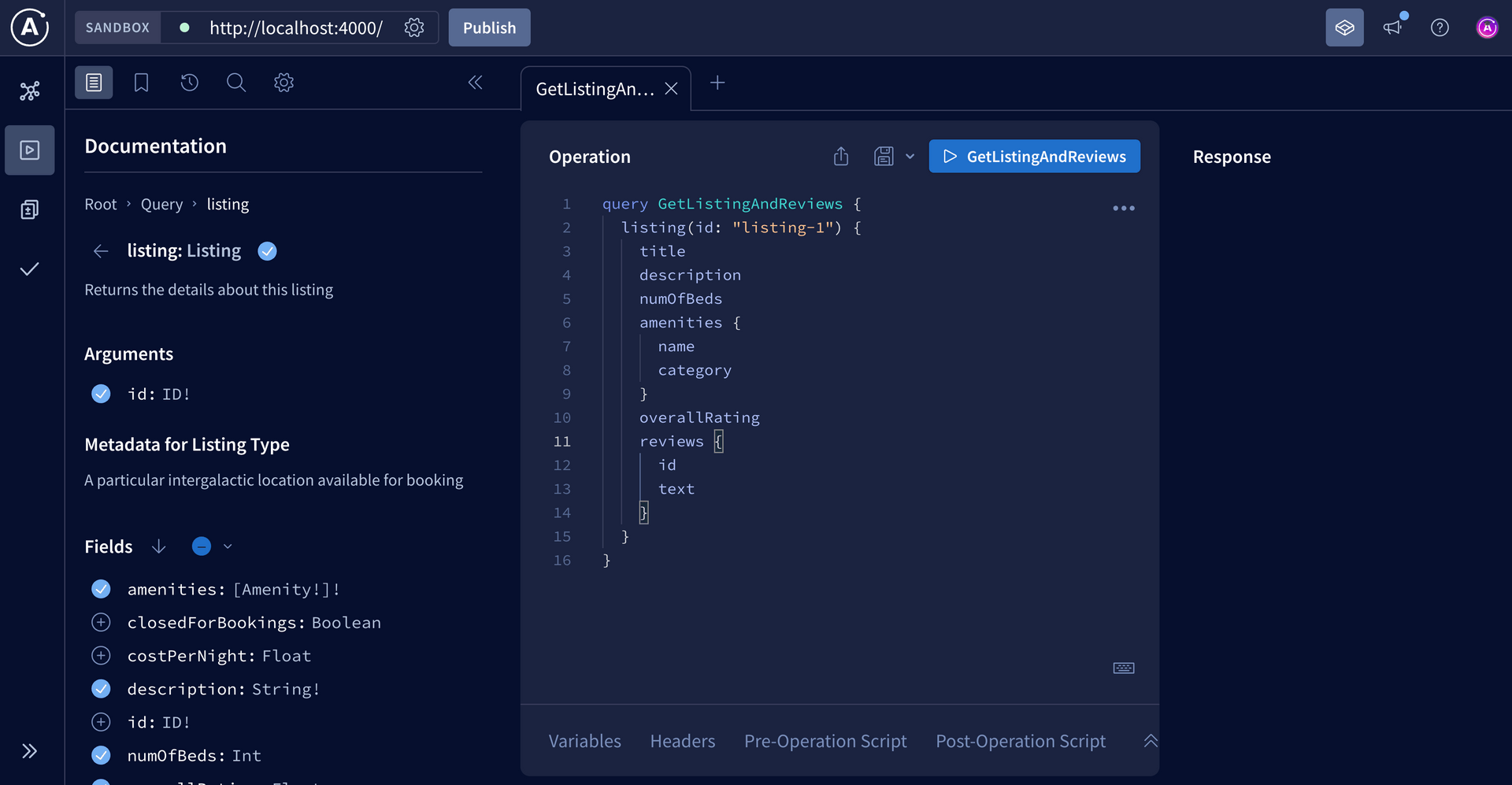The width and height of the screenshot is (1512, 785).
Task: Open announcements via megaphone icon
Action: (x=1393, y=27)
